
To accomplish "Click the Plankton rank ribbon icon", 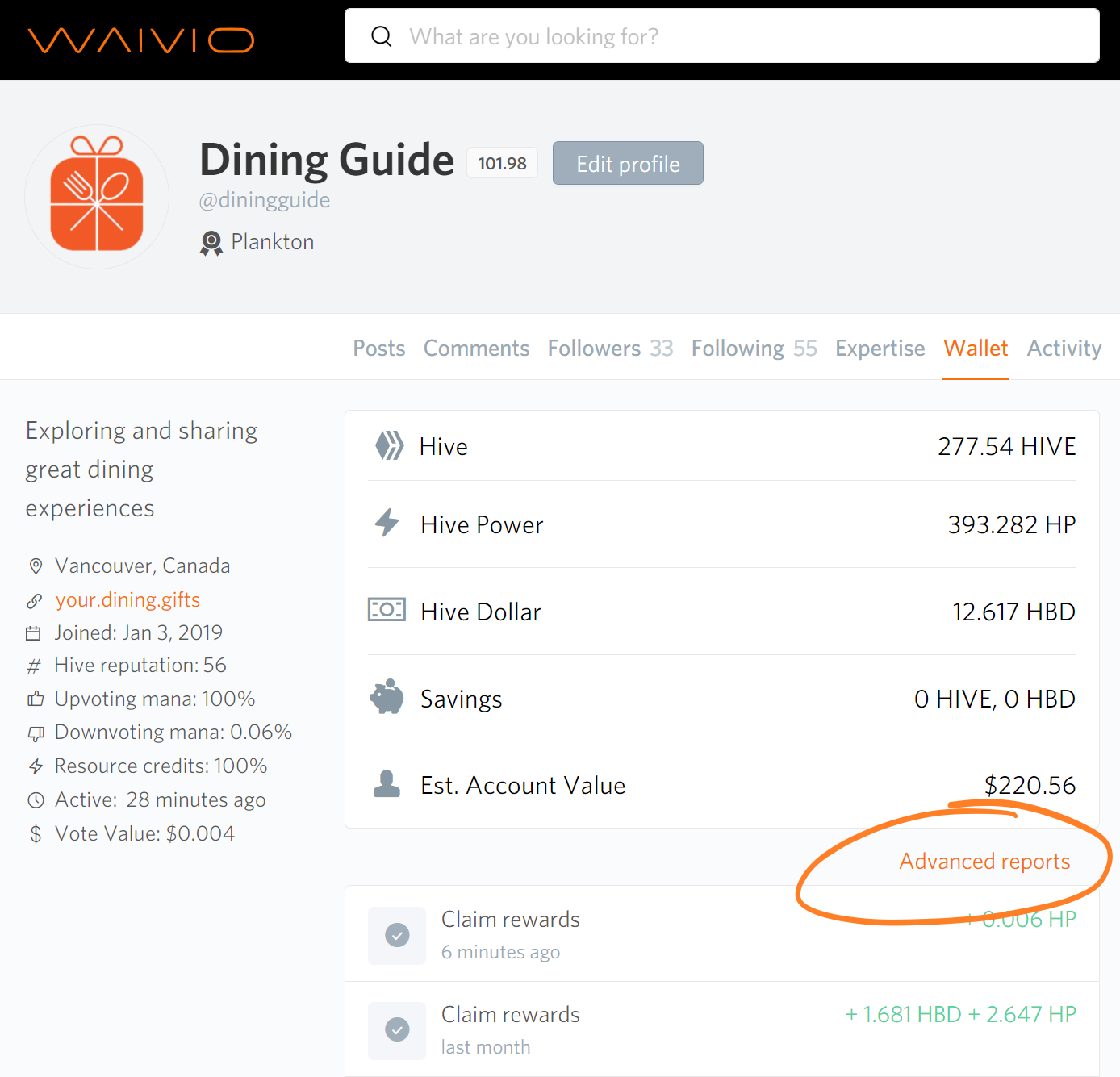I will pos(211,243).
